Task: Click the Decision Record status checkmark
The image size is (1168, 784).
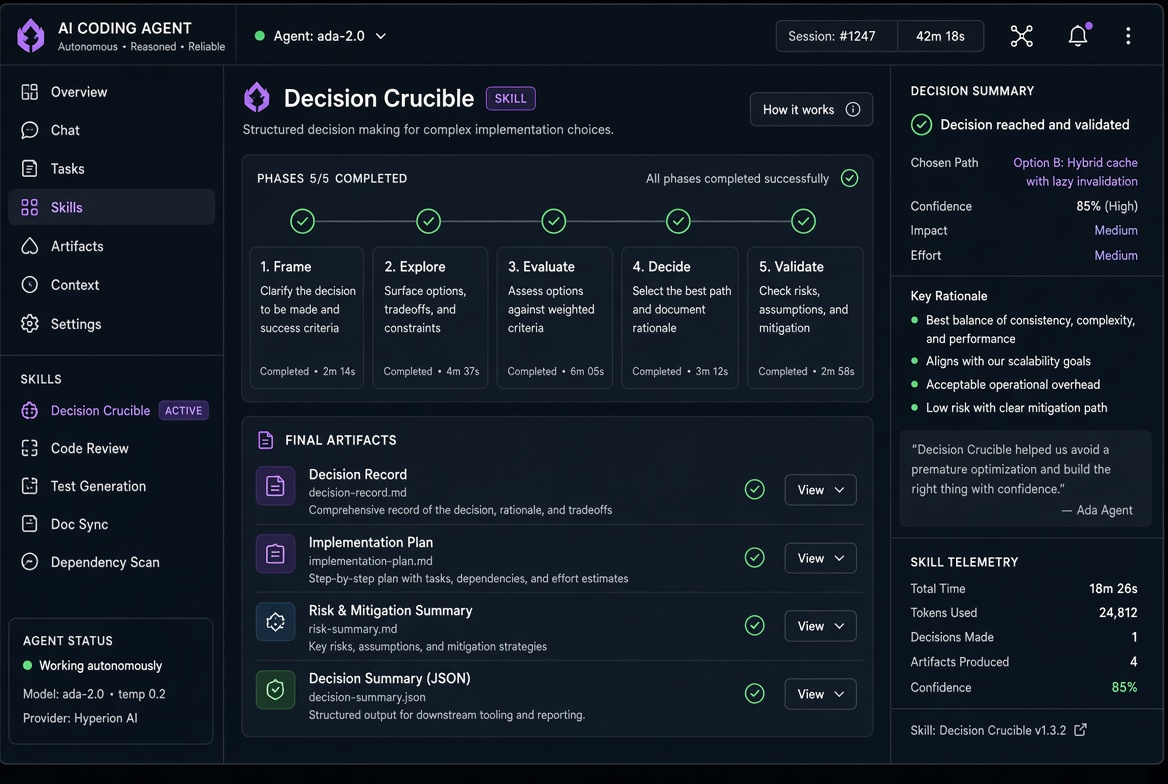Action: (755, 490)
